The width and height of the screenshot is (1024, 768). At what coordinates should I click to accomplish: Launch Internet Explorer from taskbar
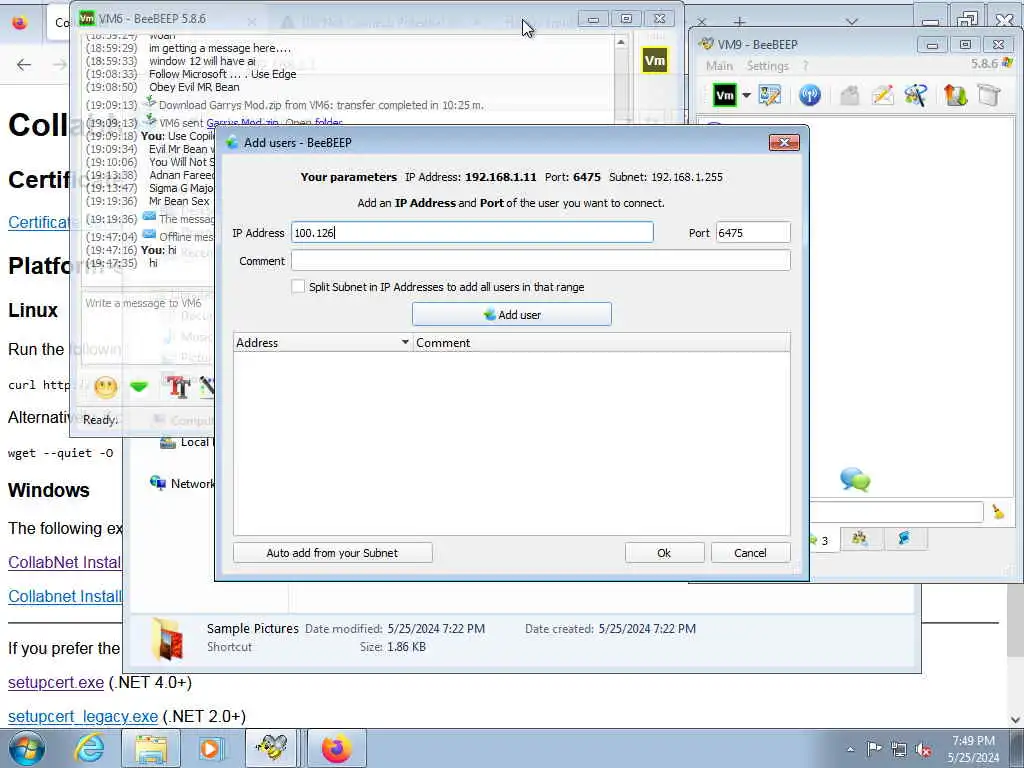click(x=89, y=748)
